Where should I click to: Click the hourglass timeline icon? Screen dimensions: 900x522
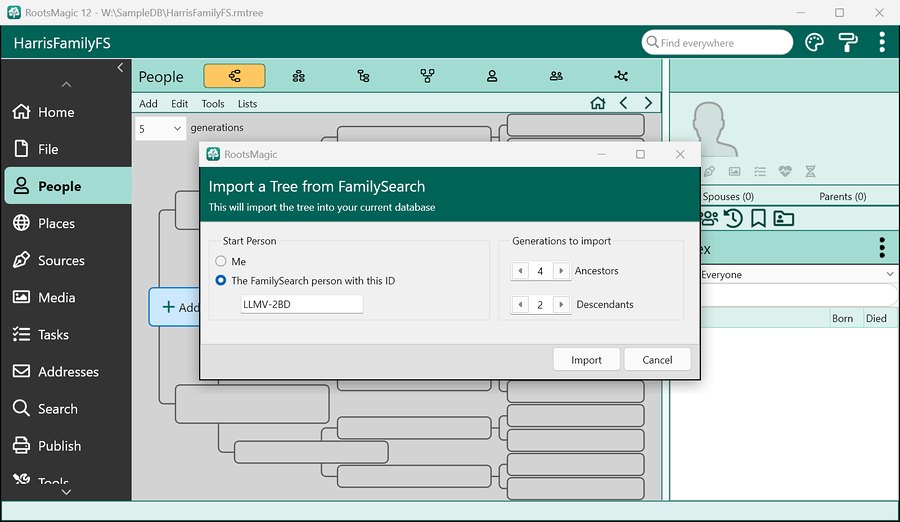click(810, 171)
